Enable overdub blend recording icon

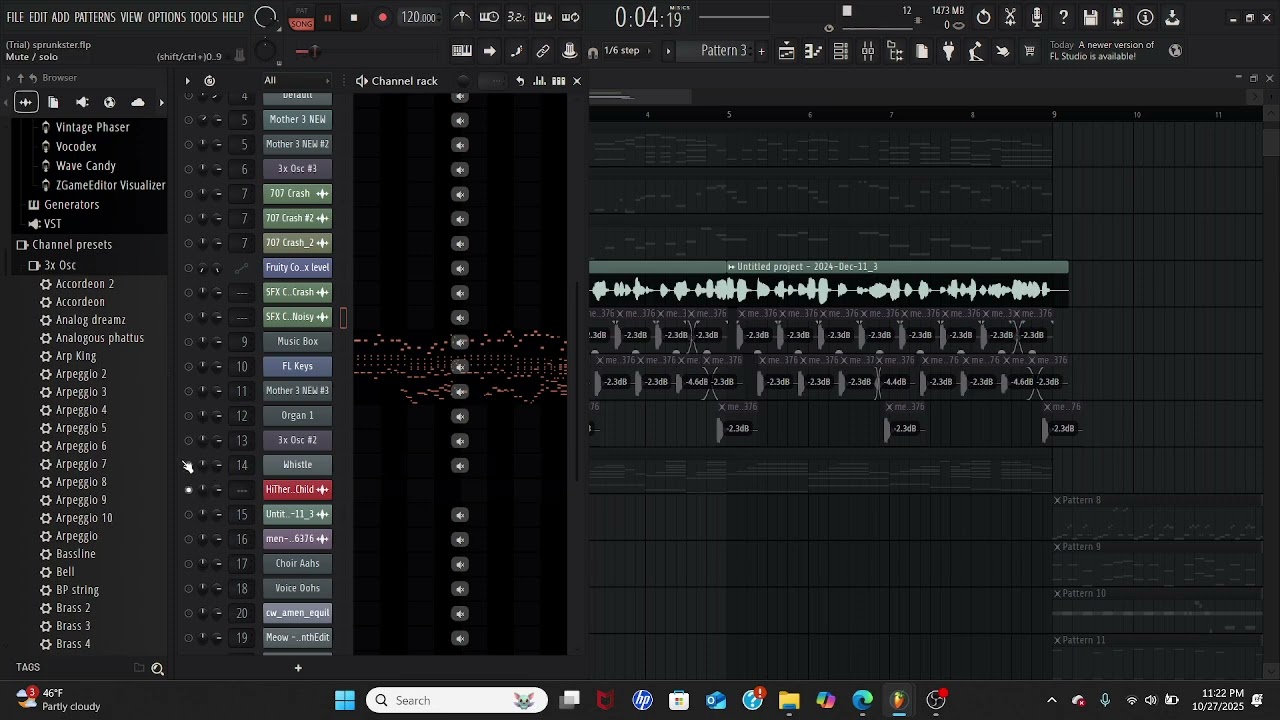pyautogui.click(x=544, y=17)
